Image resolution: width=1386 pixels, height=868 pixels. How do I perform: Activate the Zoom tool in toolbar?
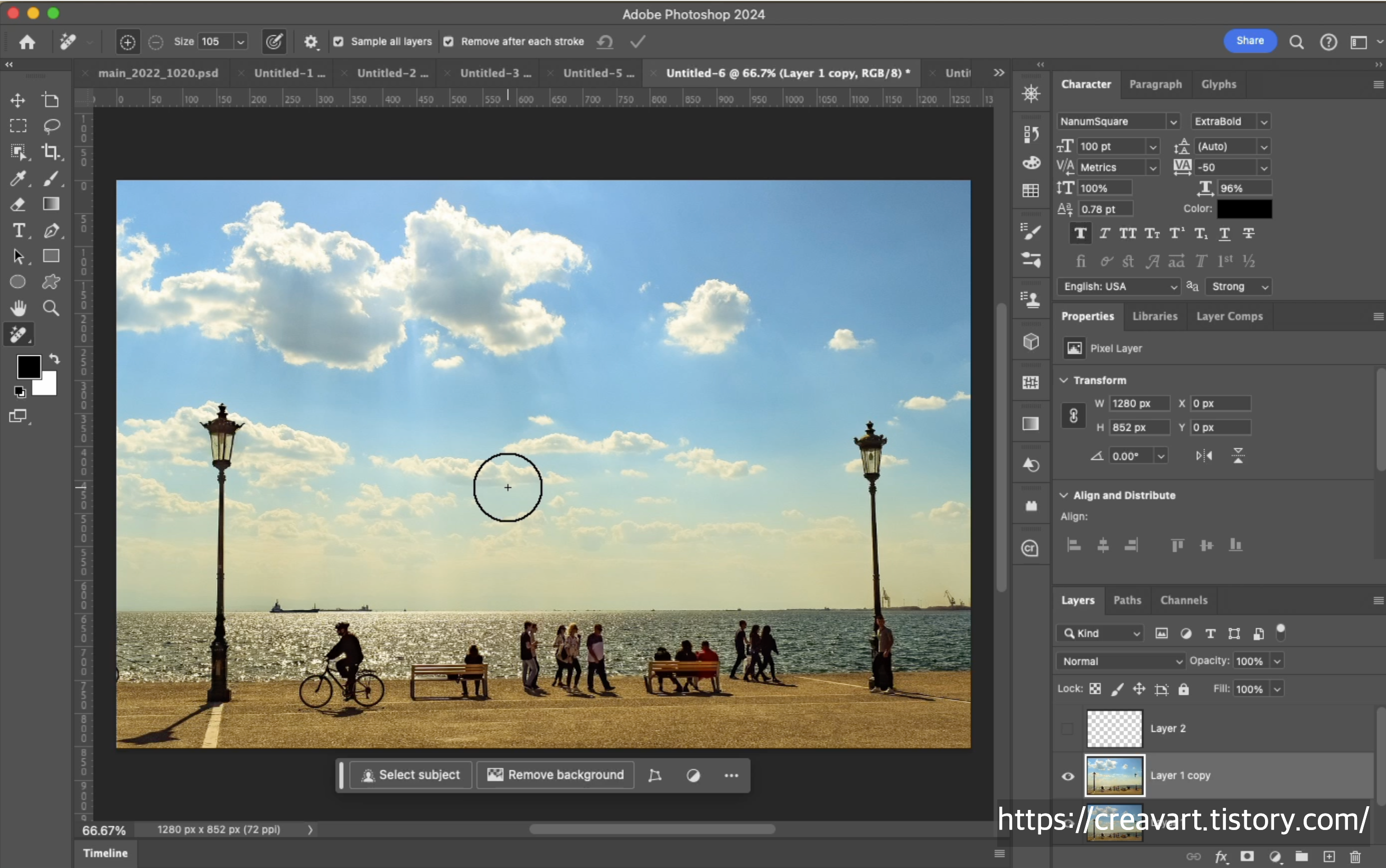(51, 308)
